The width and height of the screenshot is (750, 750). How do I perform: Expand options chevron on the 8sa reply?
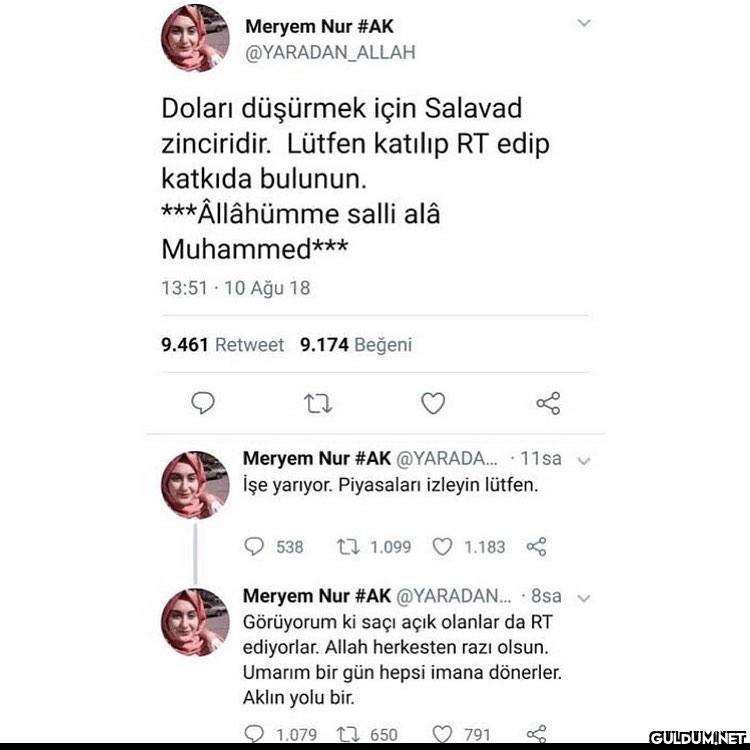[584, 598]
